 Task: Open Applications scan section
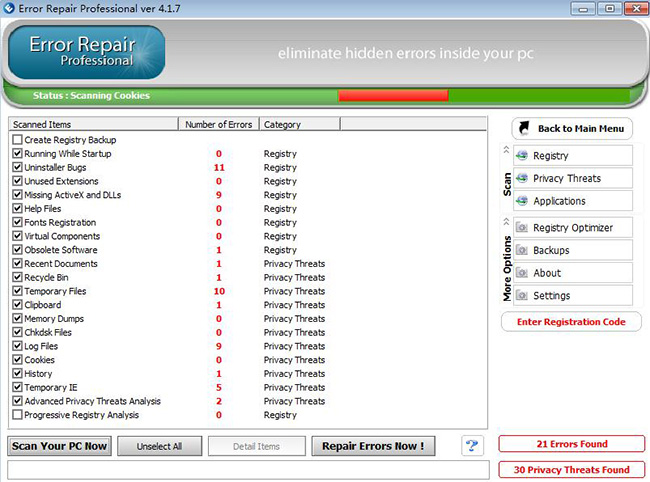(573, 201)
